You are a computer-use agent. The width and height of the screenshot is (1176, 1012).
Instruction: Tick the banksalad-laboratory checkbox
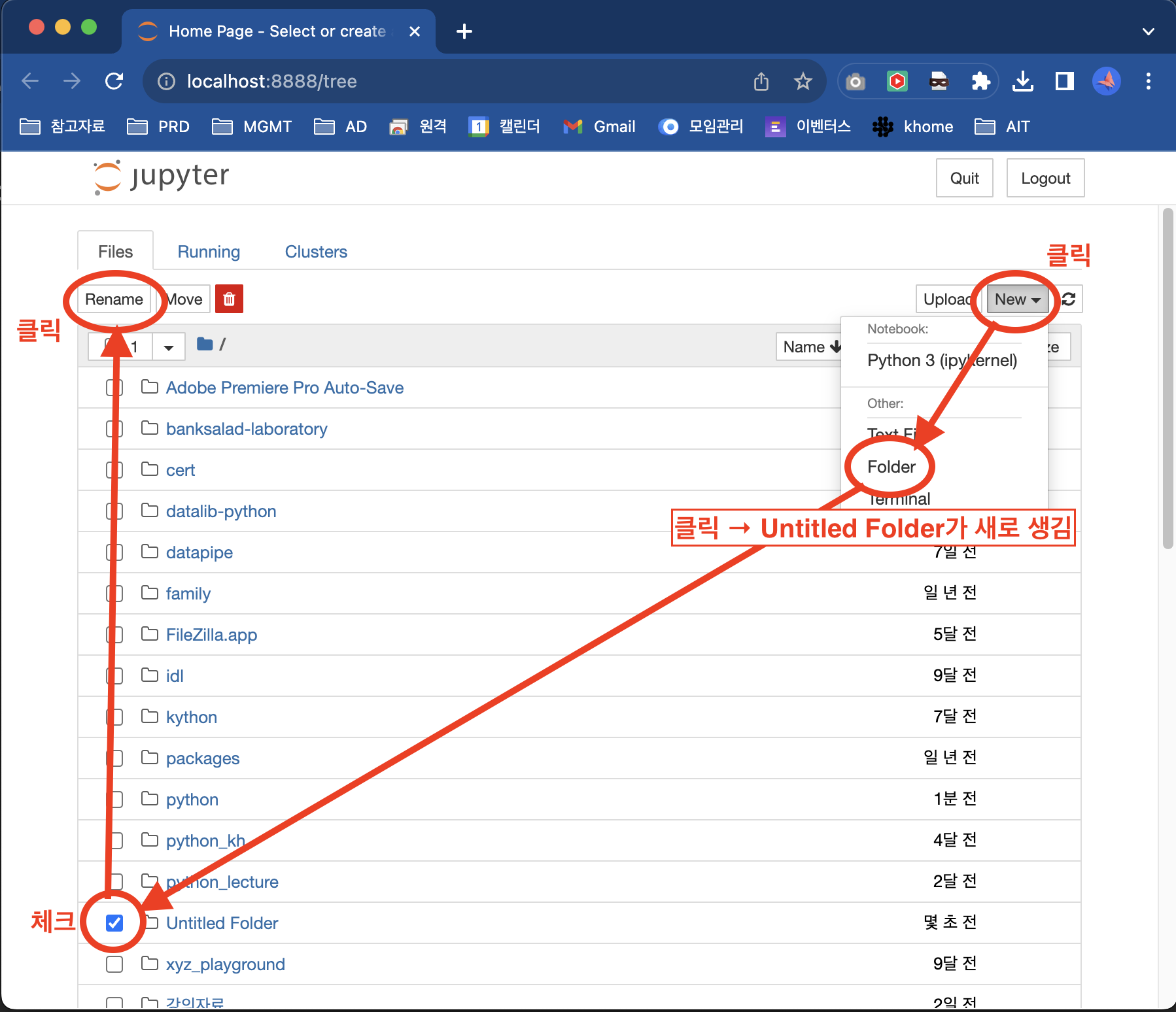tap(114, 429)
